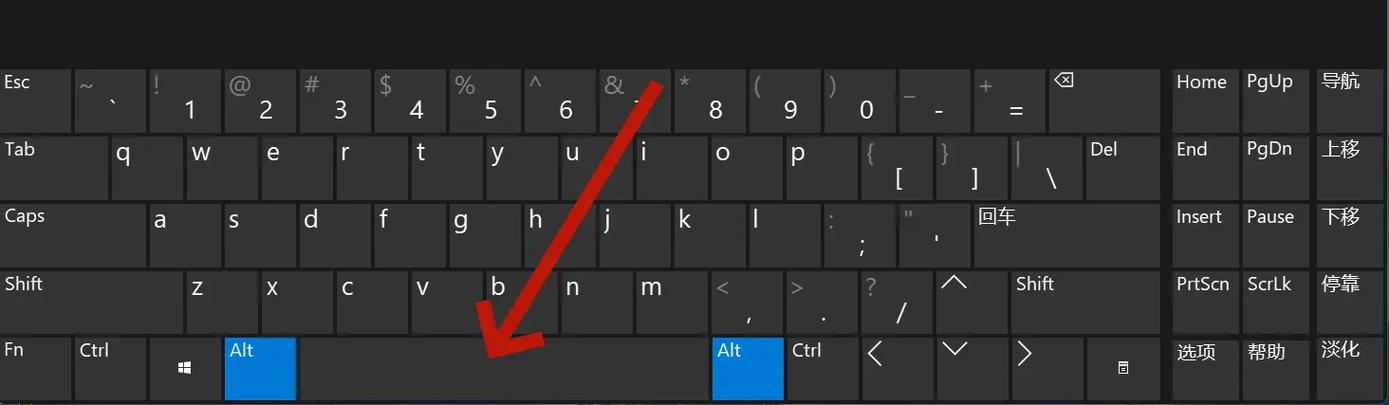This screenshot has width=1389, height=405.
Task: Click the up arrow key
Action: (972, 301)
